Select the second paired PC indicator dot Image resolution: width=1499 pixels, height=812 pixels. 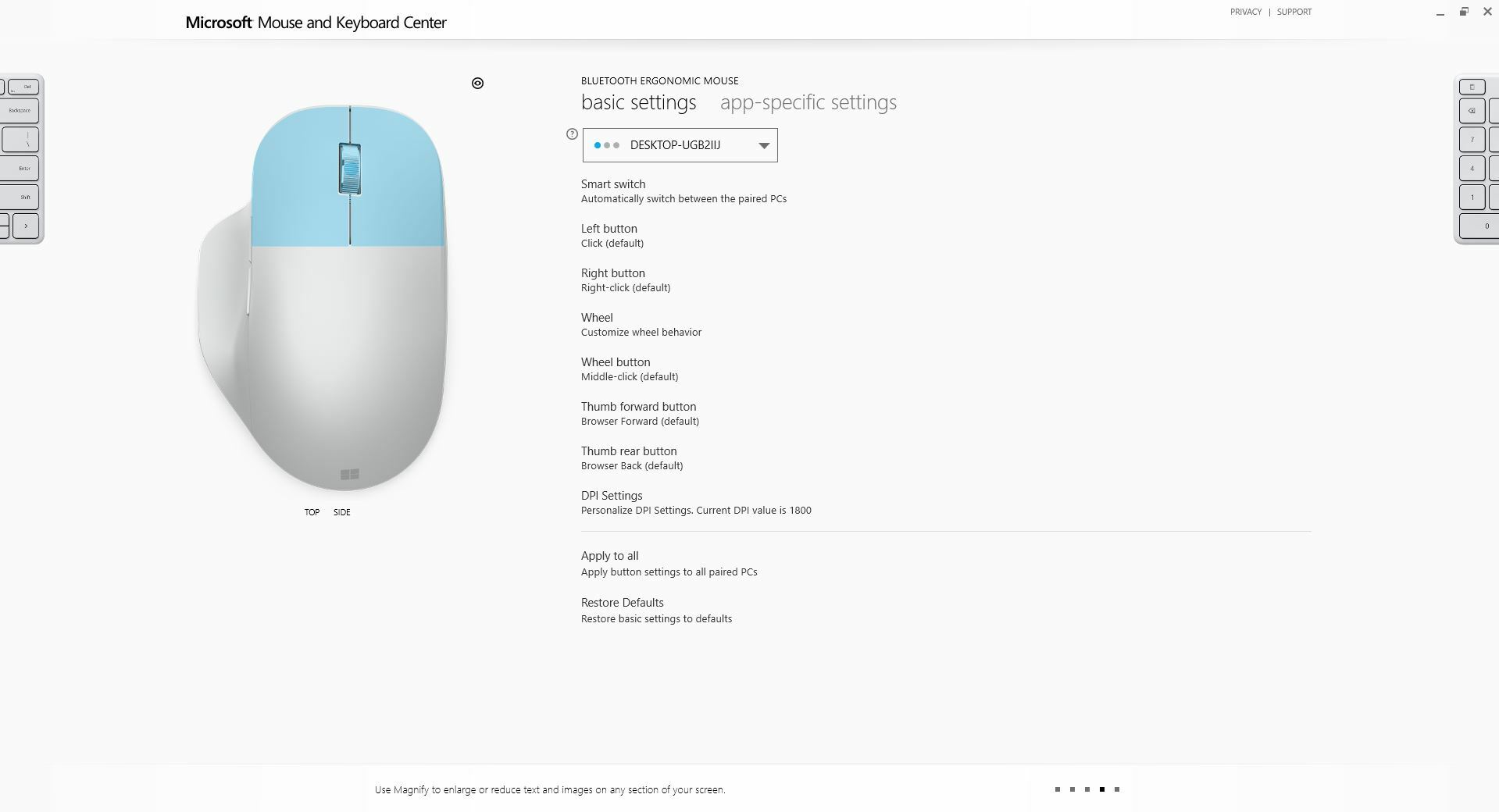pos(609,145)
